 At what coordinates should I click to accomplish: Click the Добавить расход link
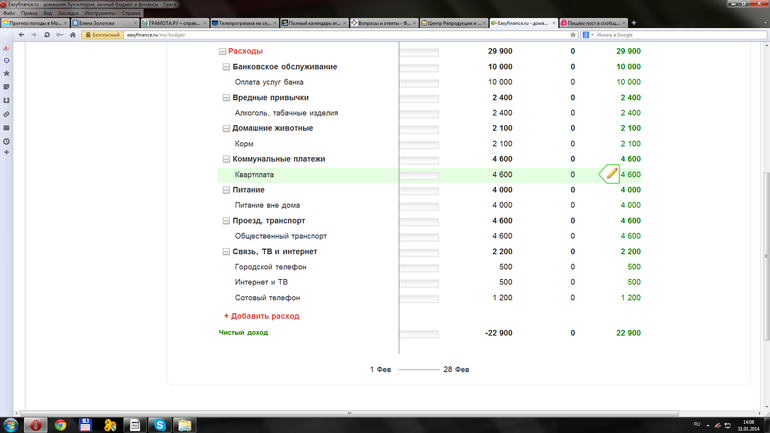click(261, 316)
